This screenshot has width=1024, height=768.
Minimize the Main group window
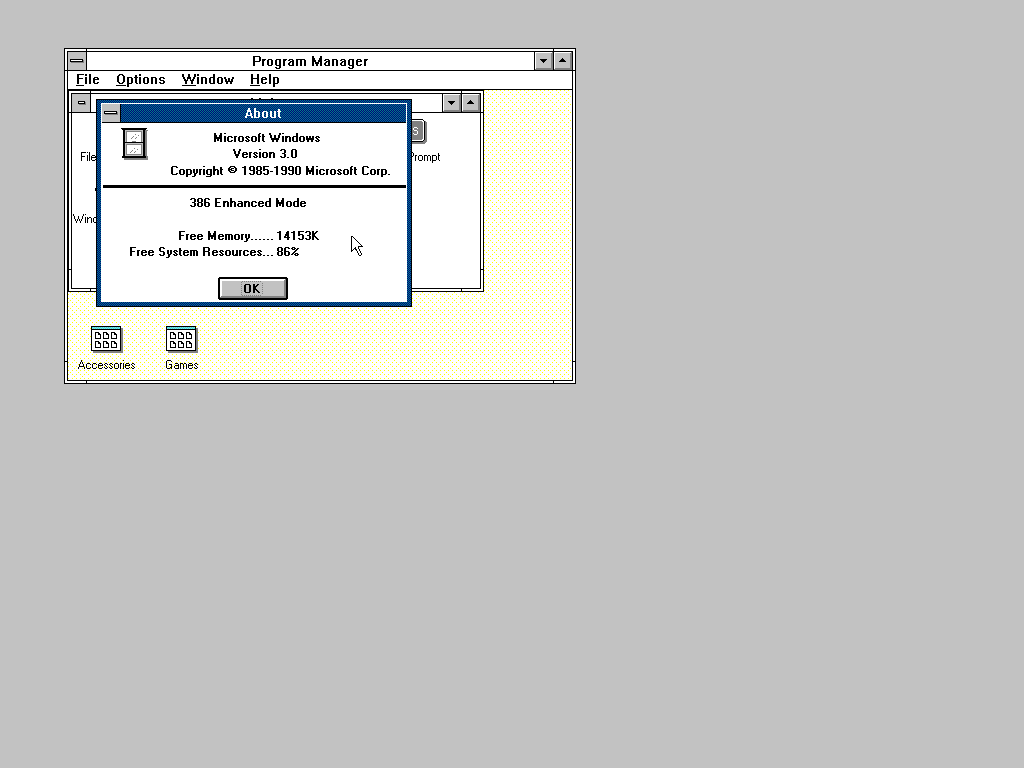(x=451, y=103)
